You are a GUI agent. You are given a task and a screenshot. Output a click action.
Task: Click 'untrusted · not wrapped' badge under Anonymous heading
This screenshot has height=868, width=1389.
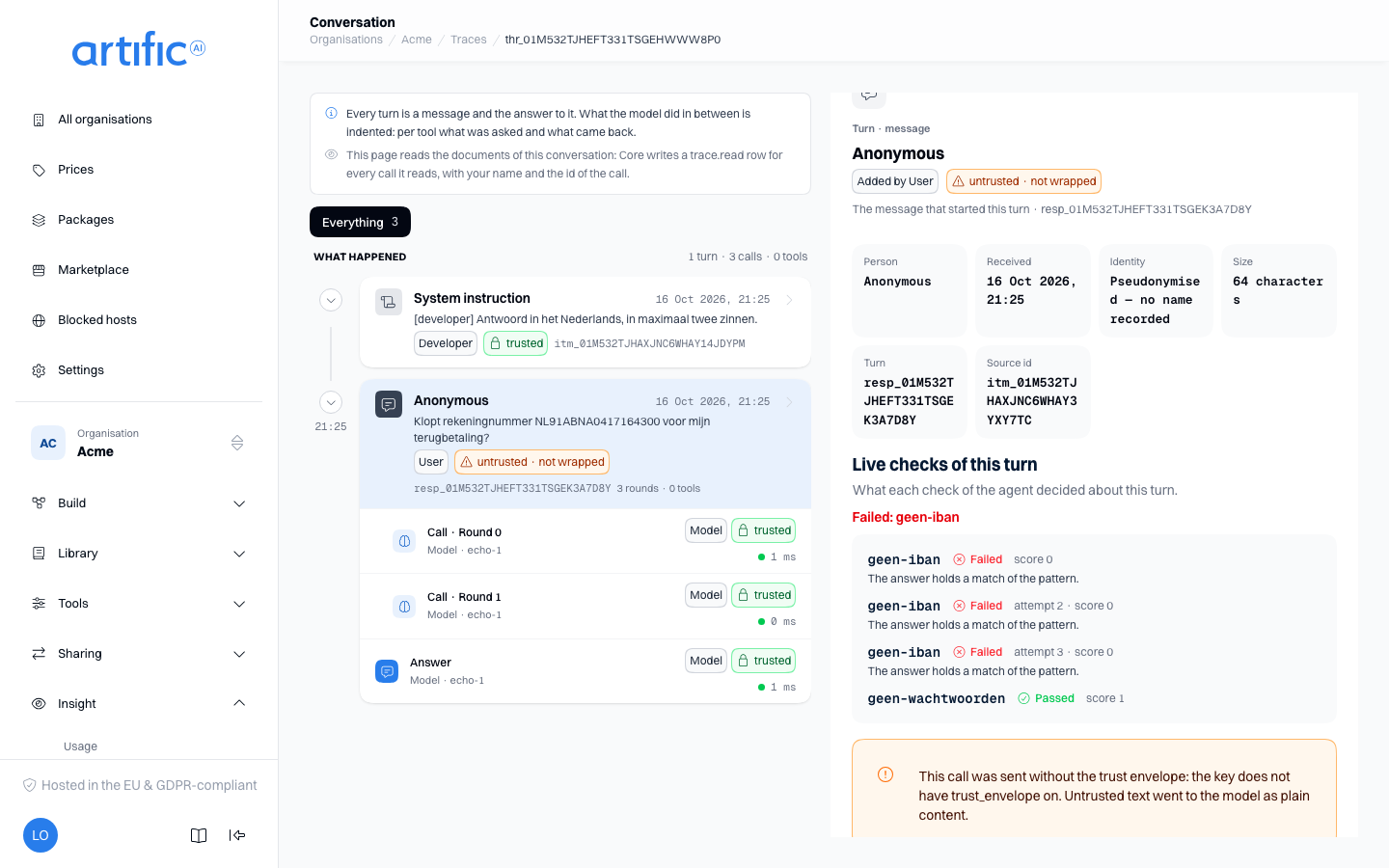(x=1023, y=181)
